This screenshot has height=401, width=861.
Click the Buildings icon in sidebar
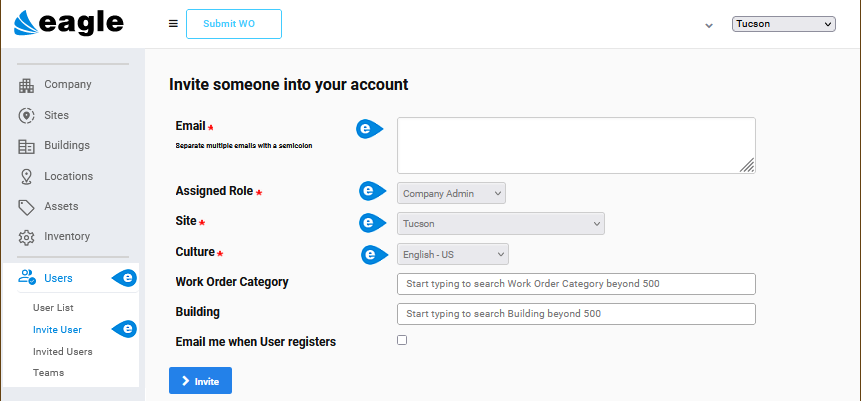27,146
